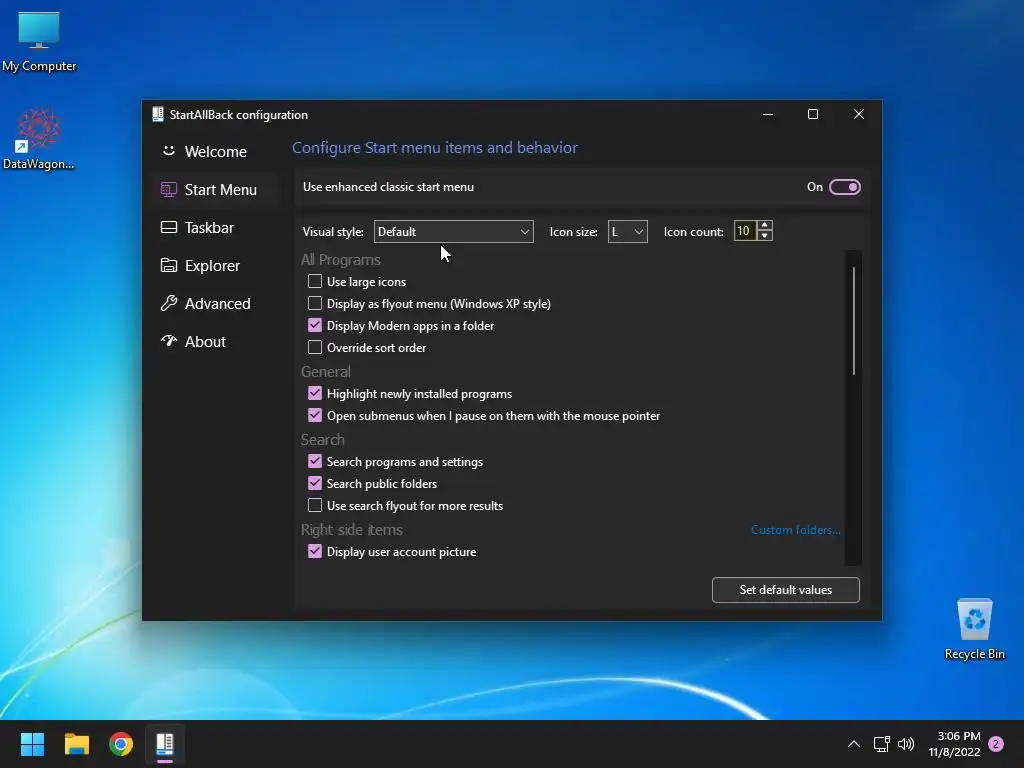Viewport: 1024px width, 768px height.
Task: Decrease Icon count with down arrow
Action: (x=765, y=236)
